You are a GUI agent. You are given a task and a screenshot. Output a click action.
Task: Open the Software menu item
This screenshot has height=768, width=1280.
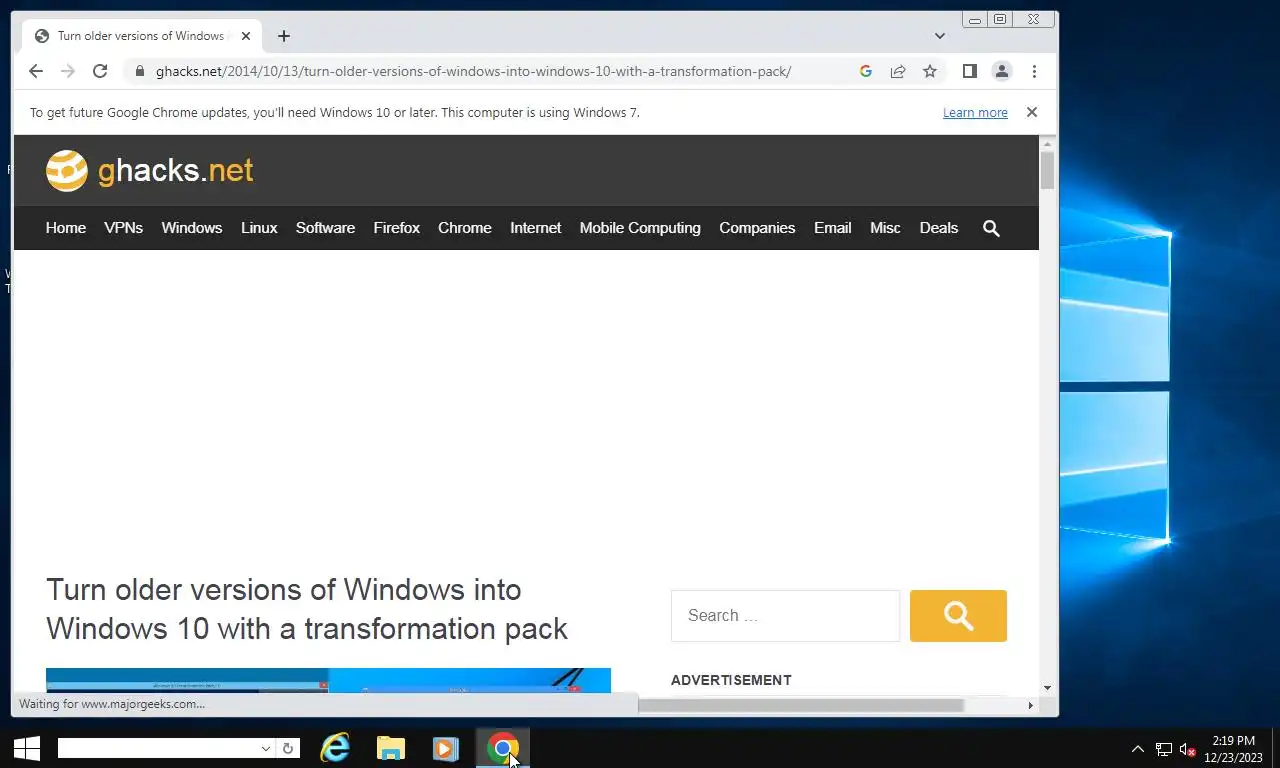point(325,228)
